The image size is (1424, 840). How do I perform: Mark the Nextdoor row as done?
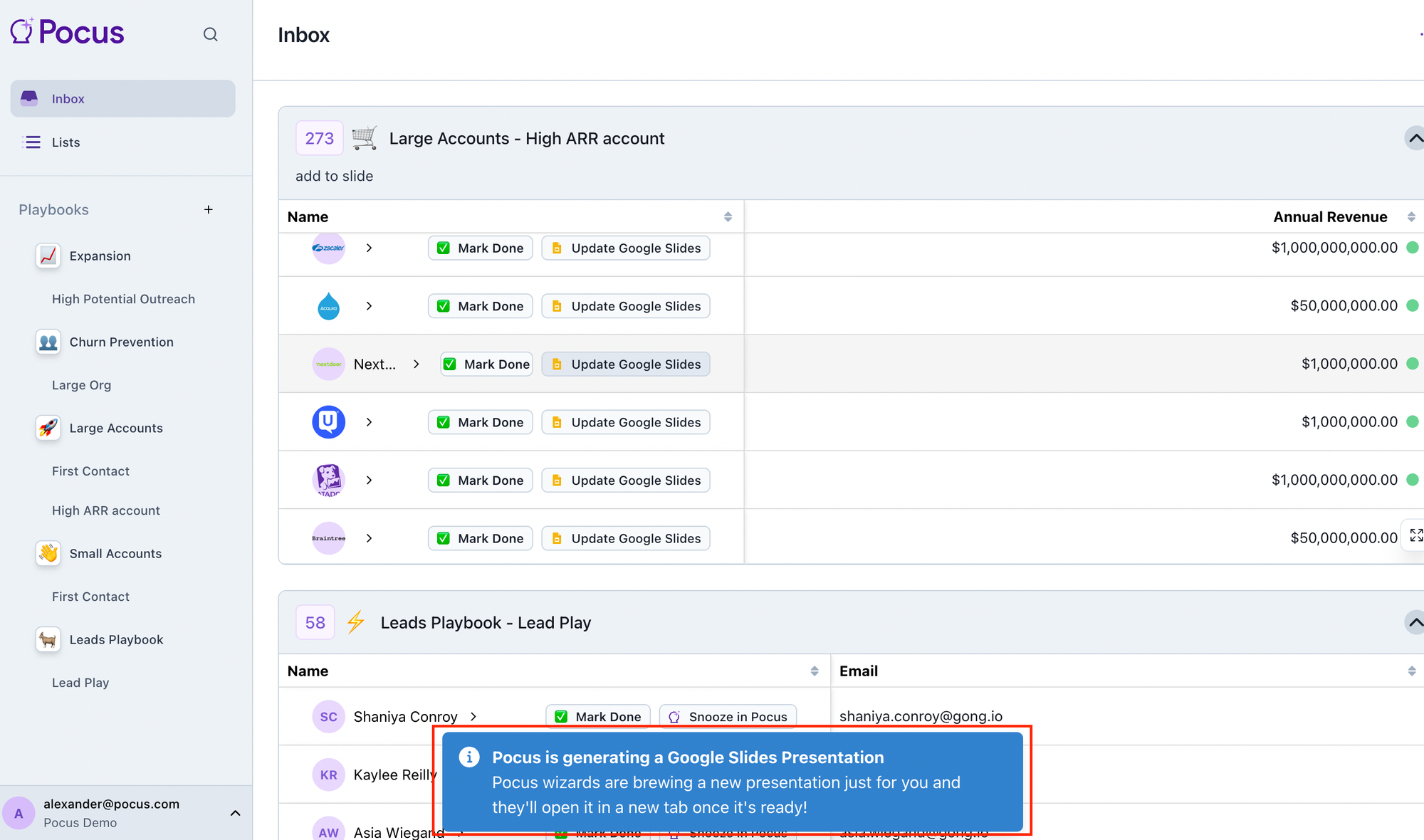coord(487,364)
